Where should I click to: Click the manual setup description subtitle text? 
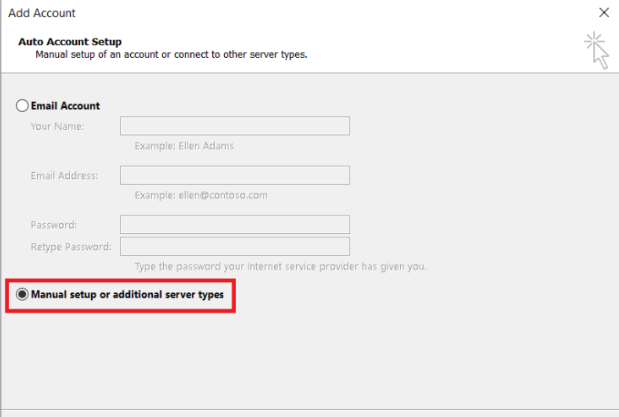pyautogui.click(x=171, y=54)
